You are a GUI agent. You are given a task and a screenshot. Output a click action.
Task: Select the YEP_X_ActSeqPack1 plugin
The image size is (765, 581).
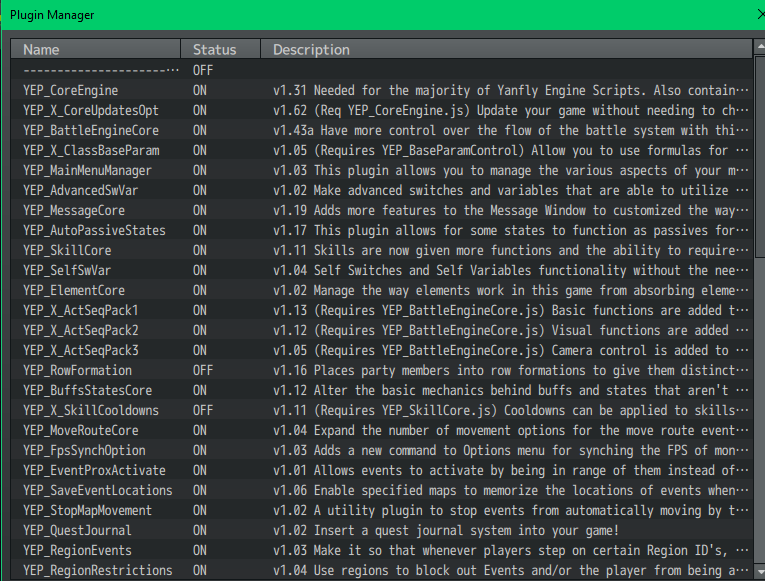(382, 310)
